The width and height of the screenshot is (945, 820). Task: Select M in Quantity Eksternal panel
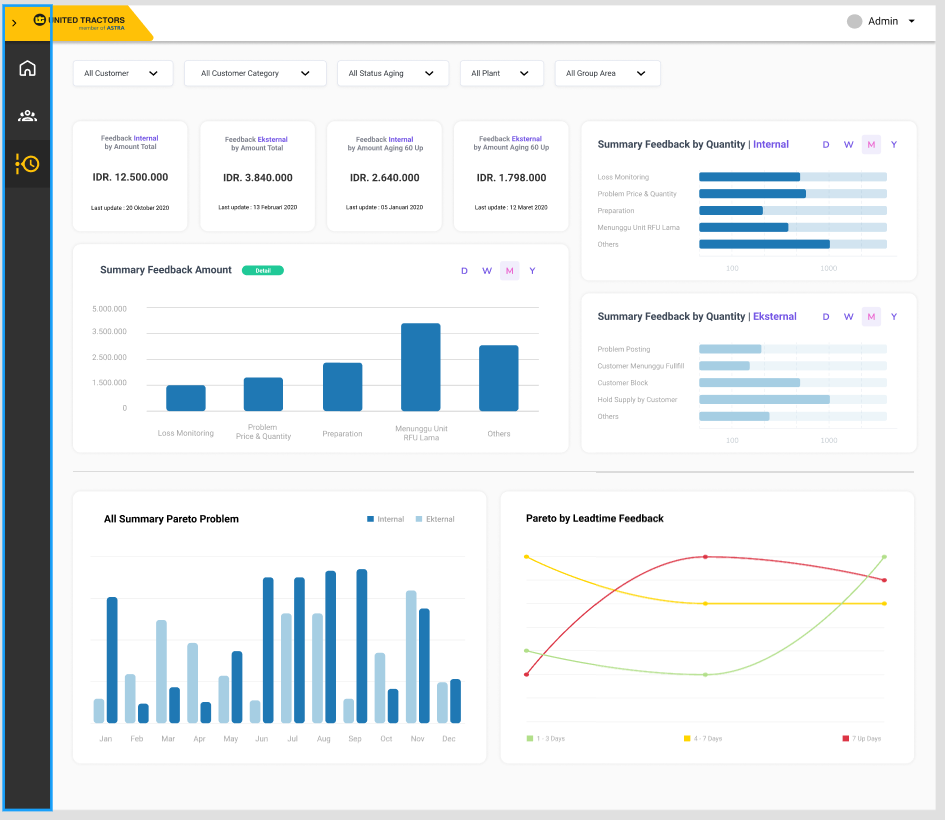point(871,317)
